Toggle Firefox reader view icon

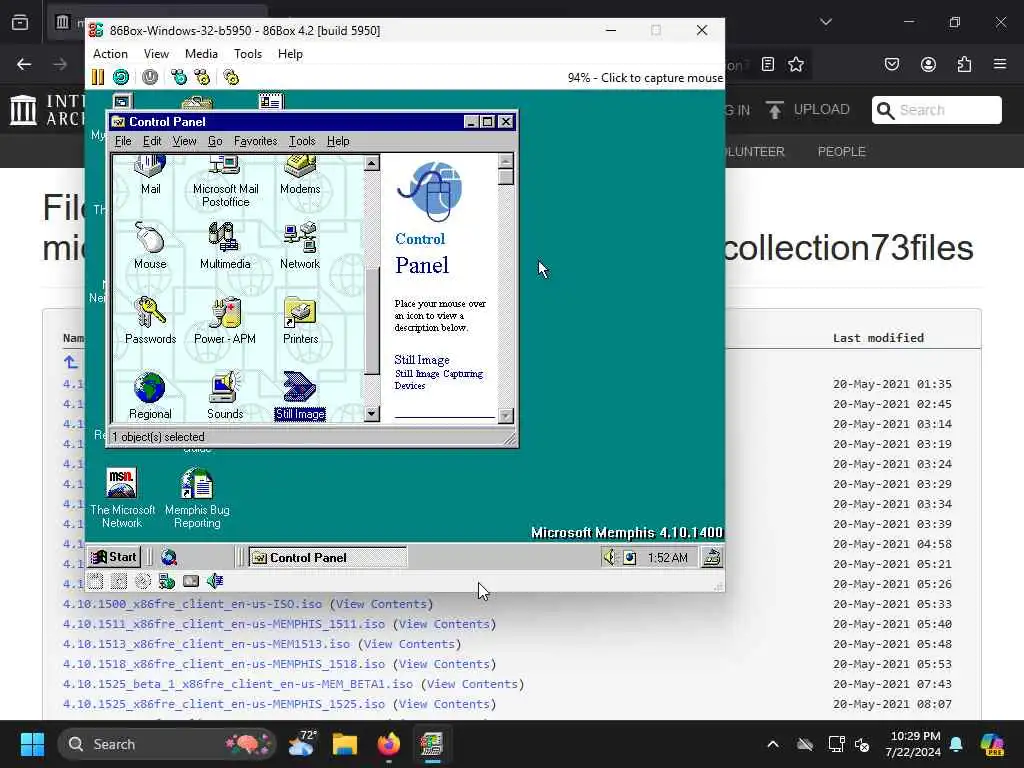click(768, 64)
